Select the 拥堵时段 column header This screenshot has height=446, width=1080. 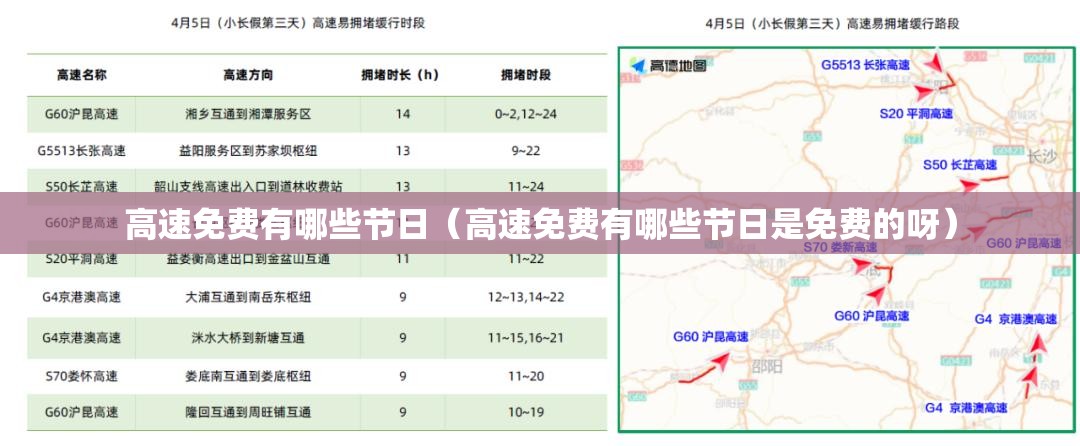pyautogui.click(x=526, y=75)
